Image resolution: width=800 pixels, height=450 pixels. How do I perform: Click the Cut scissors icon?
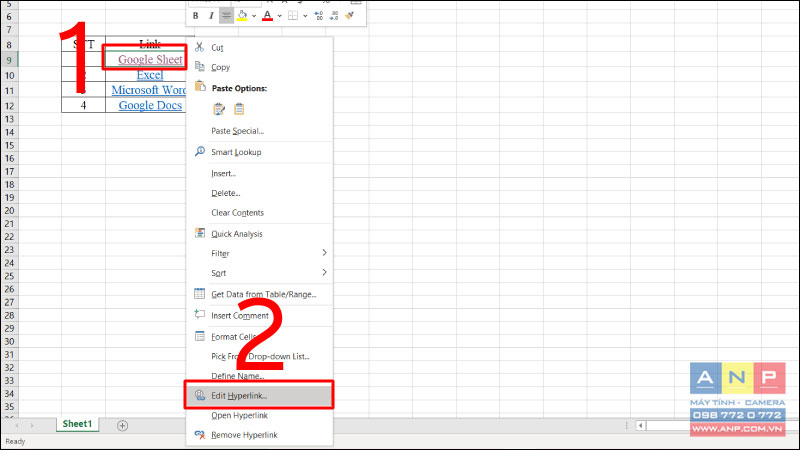click(199, 47)
